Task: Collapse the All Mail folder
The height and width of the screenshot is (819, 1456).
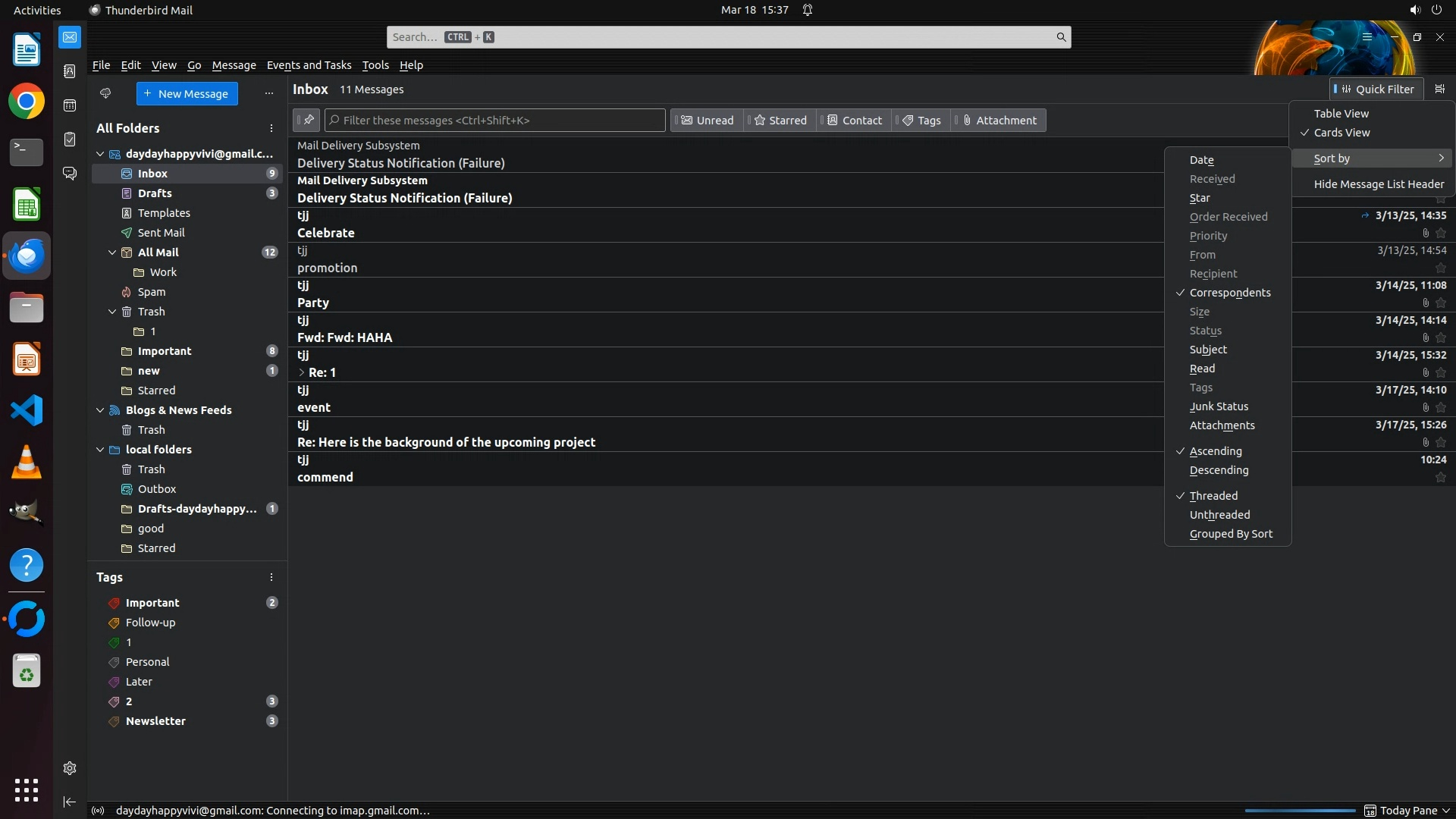Action: [112, 253]
